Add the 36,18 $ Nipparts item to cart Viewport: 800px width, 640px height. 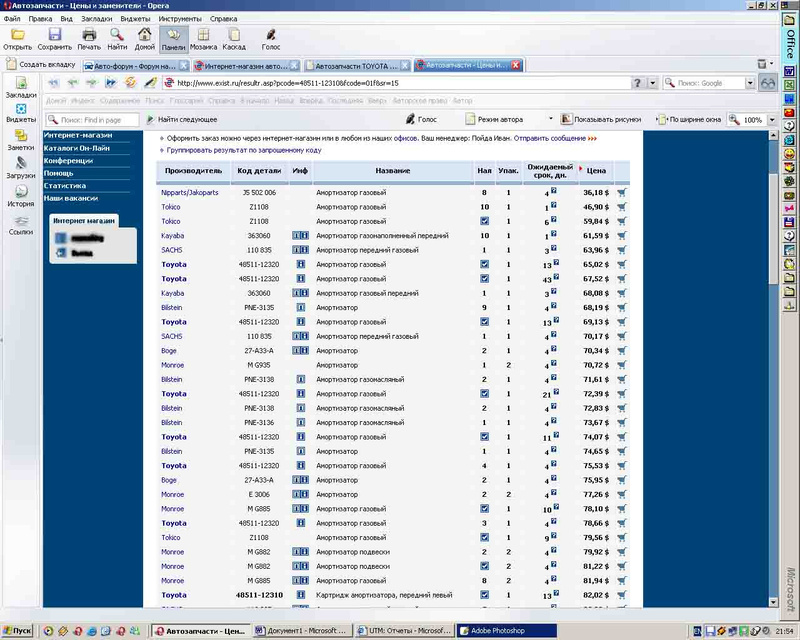pos(622,192)
